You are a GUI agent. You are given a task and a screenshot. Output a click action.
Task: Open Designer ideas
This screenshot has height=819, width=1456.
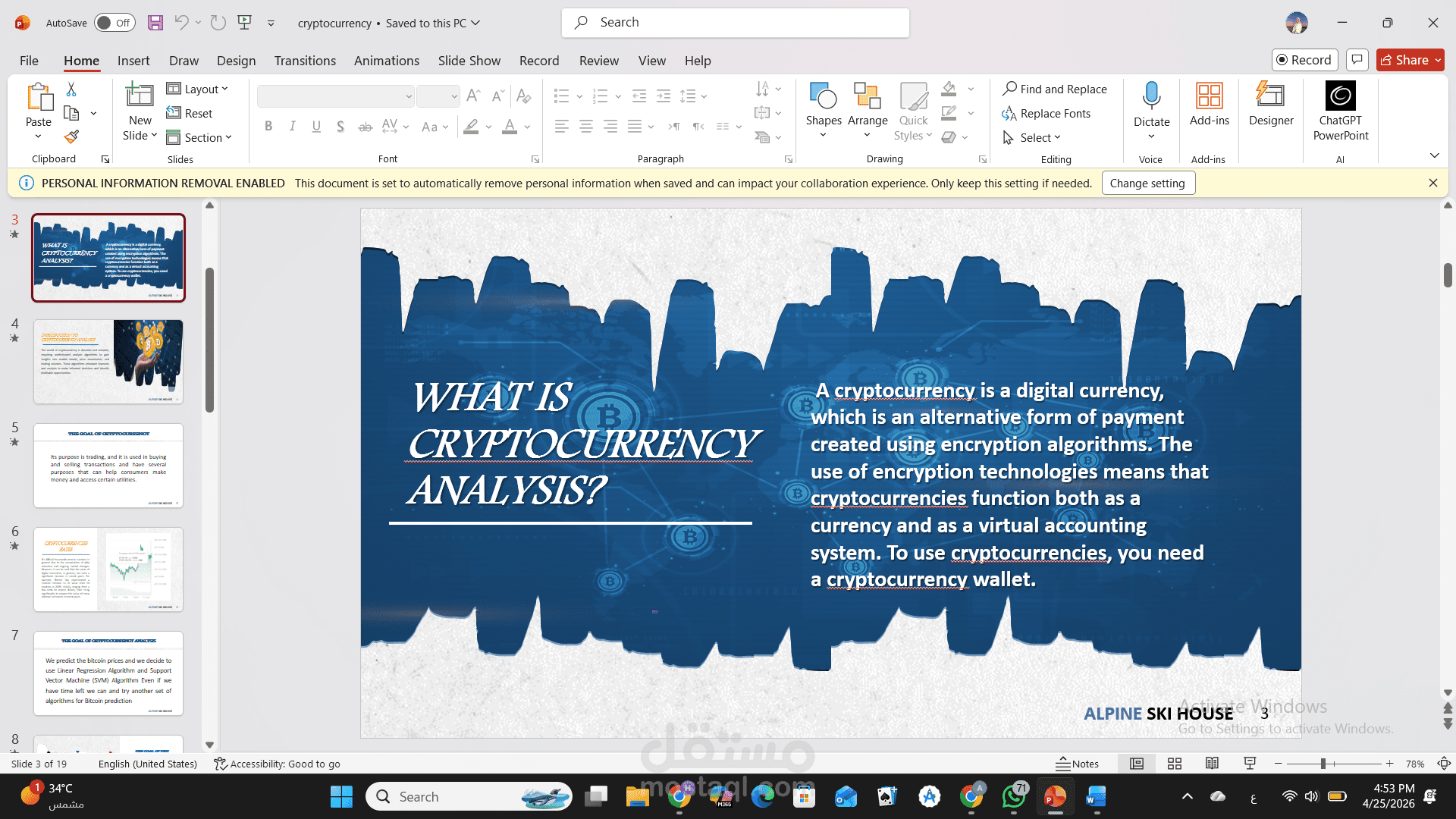pyautogui.click(x=1271, y=104)
